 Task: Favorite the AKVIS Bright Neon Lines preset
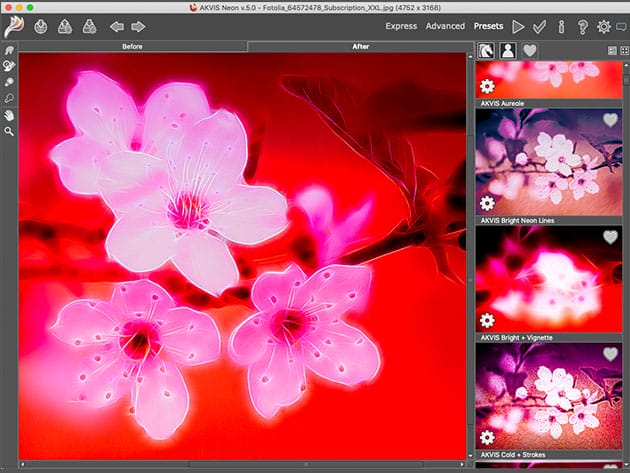(610, 121)
